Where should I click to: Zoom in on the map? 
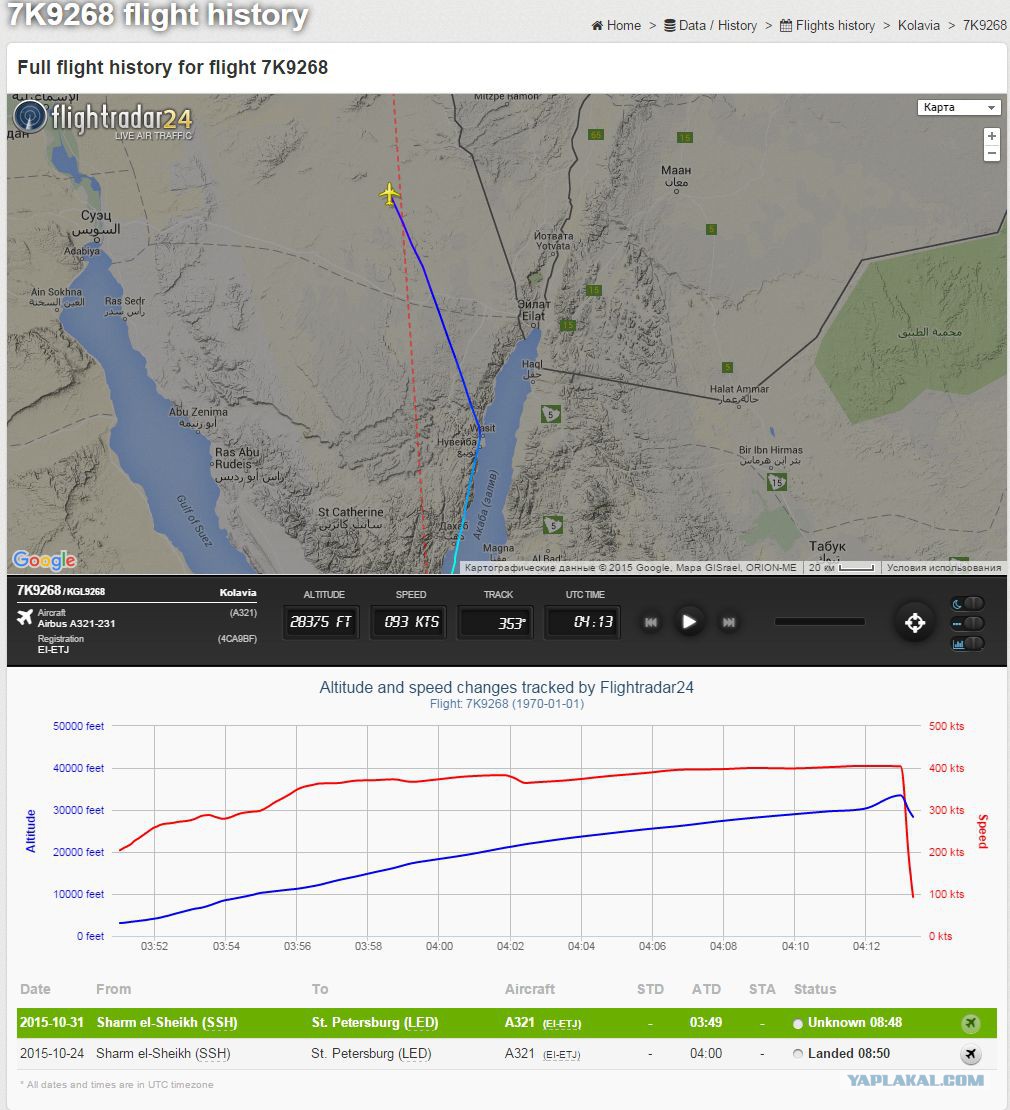[x=992, y=136]
